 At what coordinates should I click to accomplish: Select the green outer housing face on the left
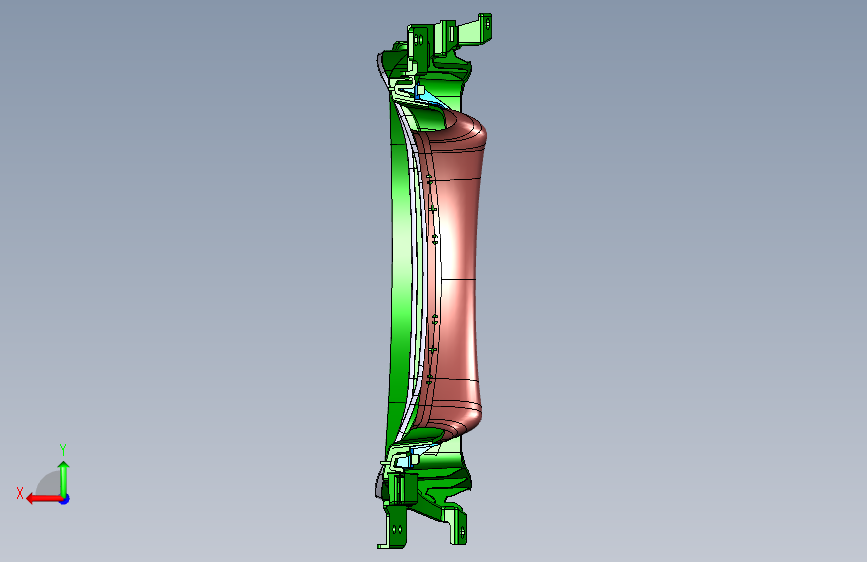pyautogui.click(x=399, y=266)
